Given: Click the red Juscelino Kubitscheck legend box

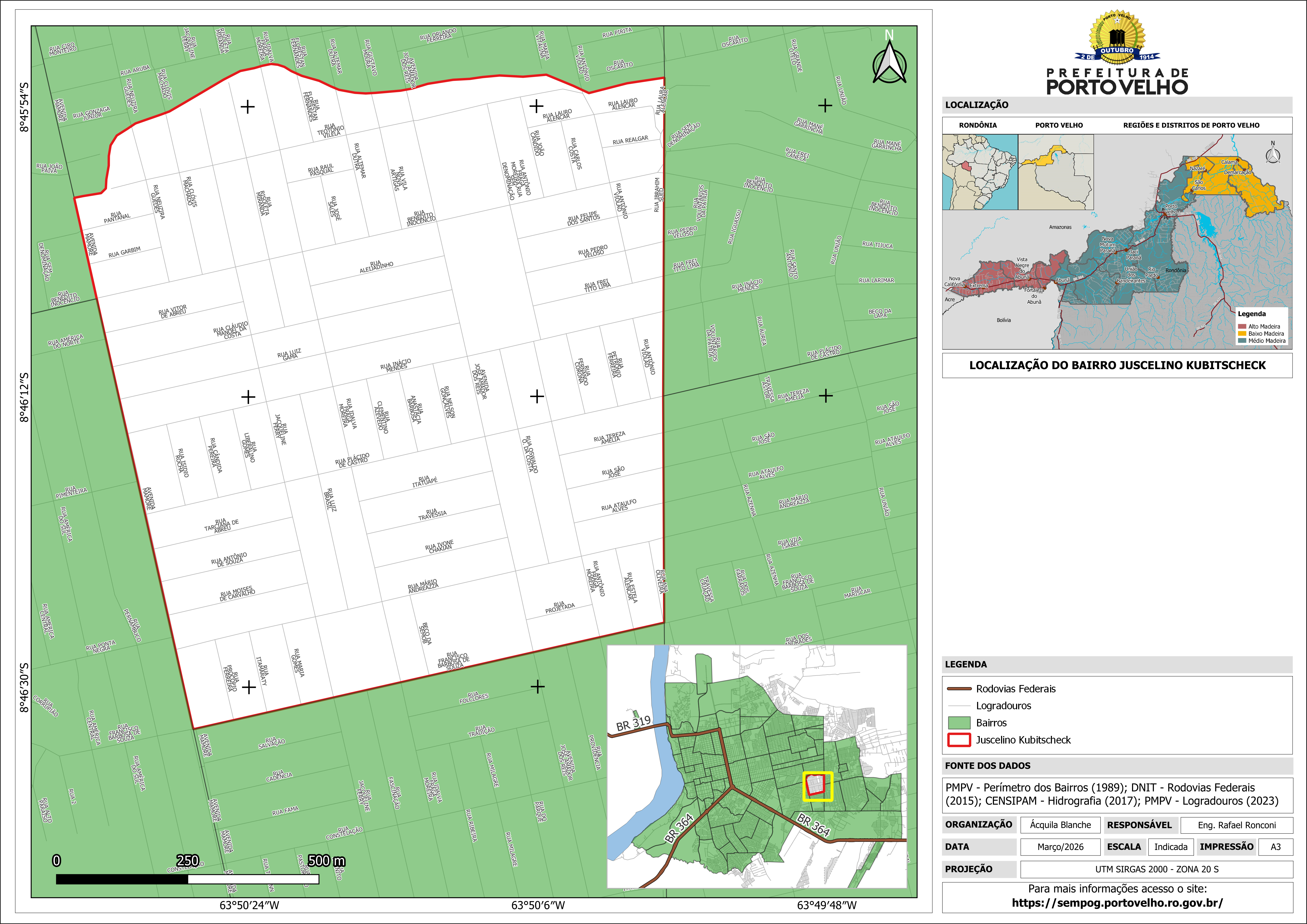Looking at the screenshot, I should click(x=959, y=740).
